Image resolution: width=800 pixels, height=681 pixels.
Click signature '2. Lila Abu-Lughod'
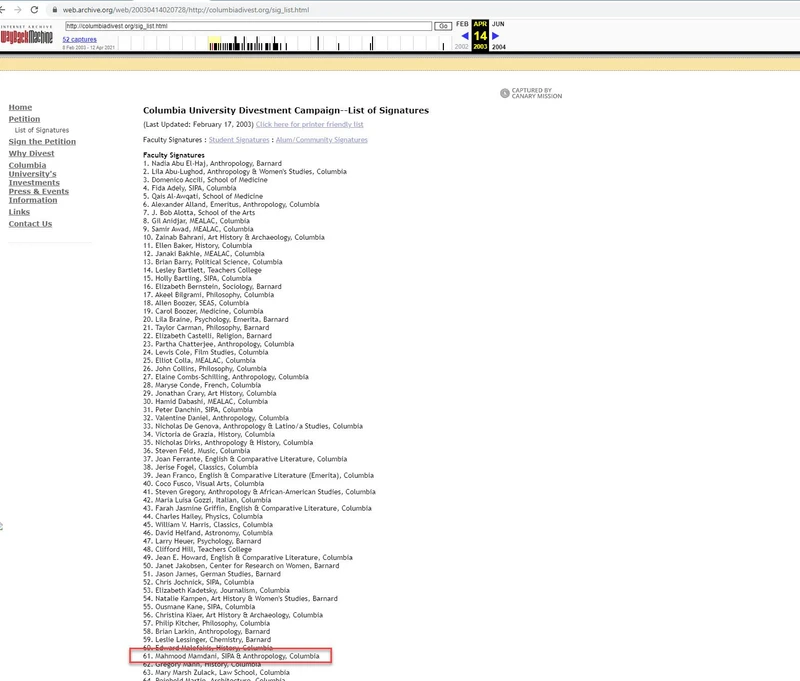coord(245,171)
